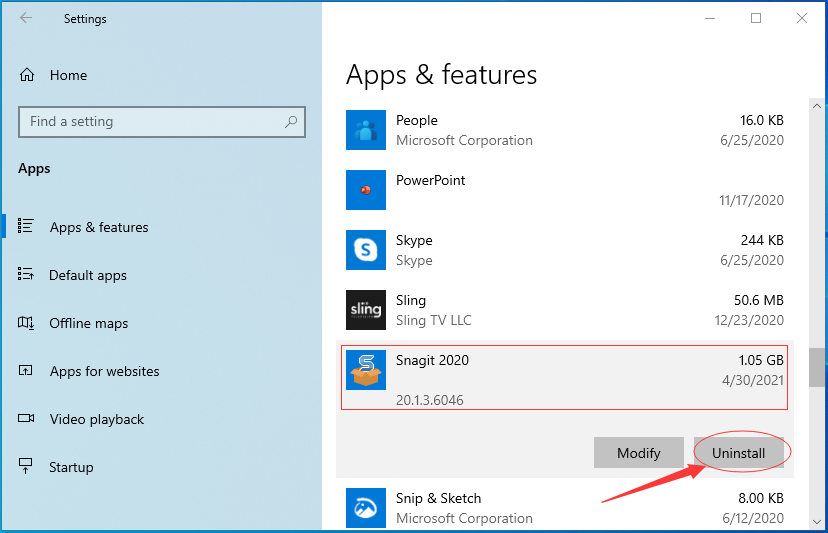Viewport: 828px width, 533px height.
Task: Open Video playback settings
Action: click(x=97, y=419)
